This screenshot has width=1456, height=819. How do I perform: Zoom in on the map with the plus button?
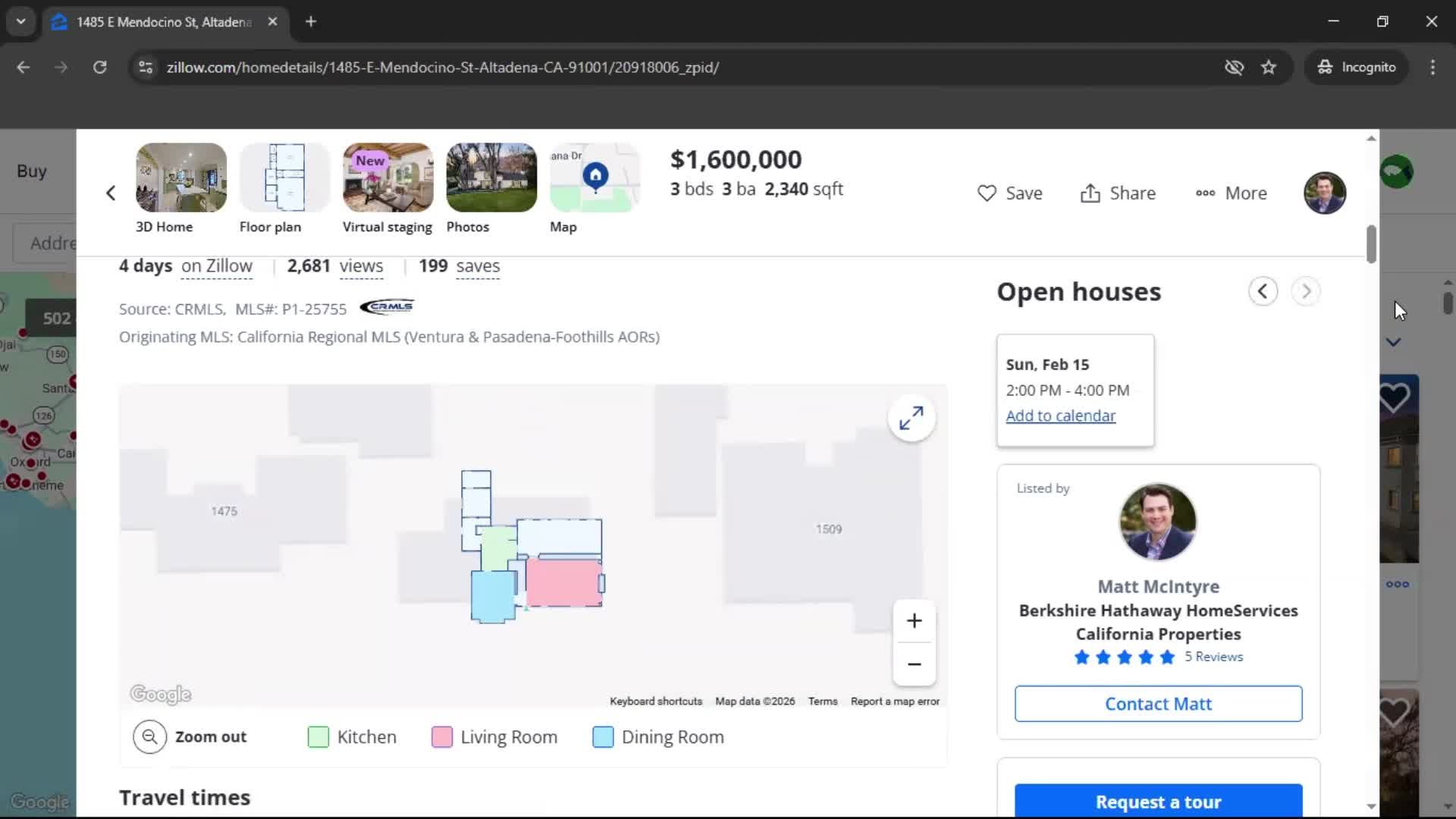pyautogui.click(x=915, y=620)
